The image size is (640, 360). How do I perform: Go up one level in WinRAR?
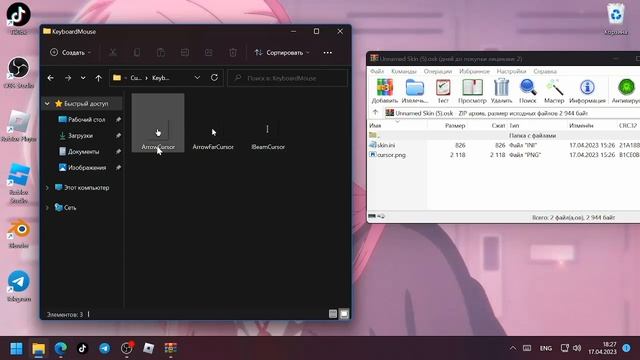(x=375, y=113)
